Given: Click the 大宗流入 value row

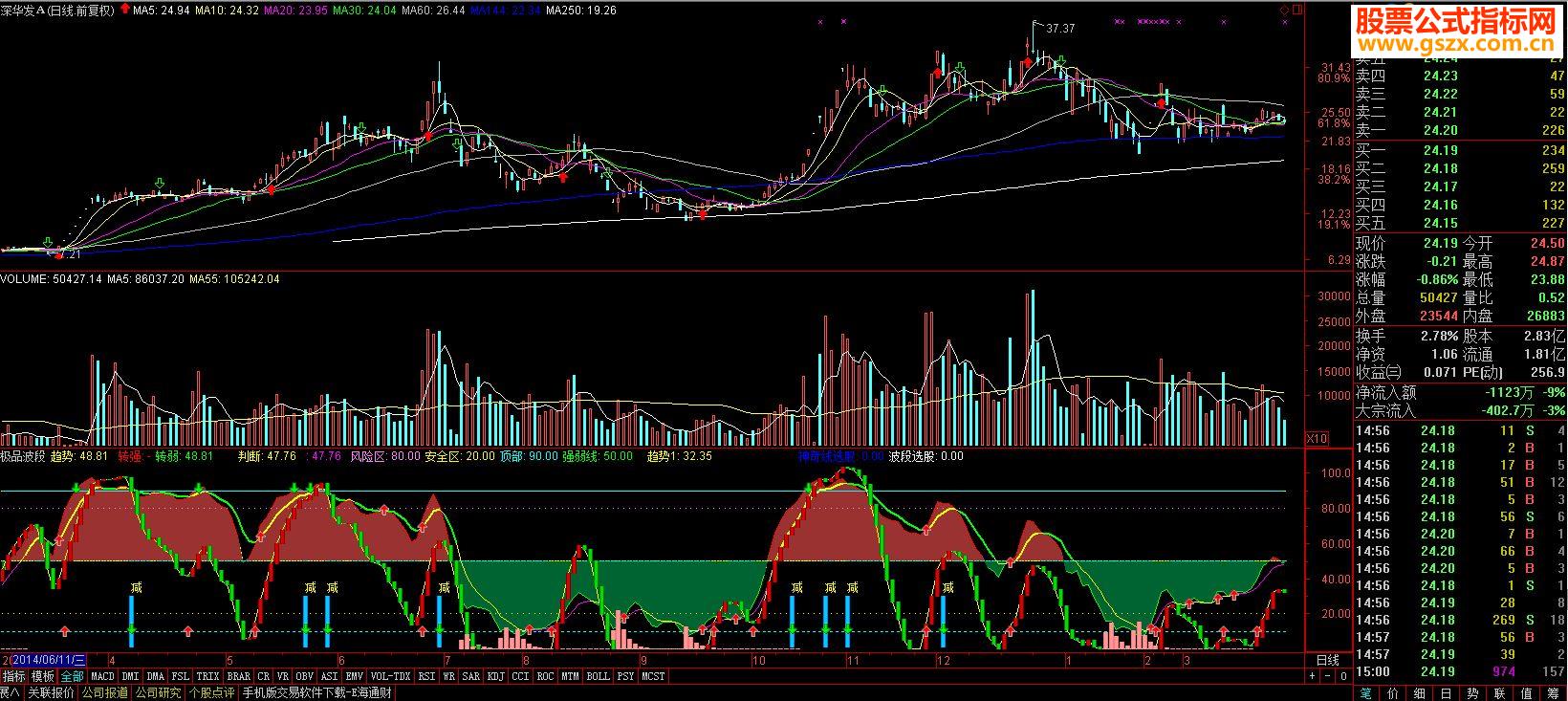Looking at the screenshot, I should [1461, 410].
